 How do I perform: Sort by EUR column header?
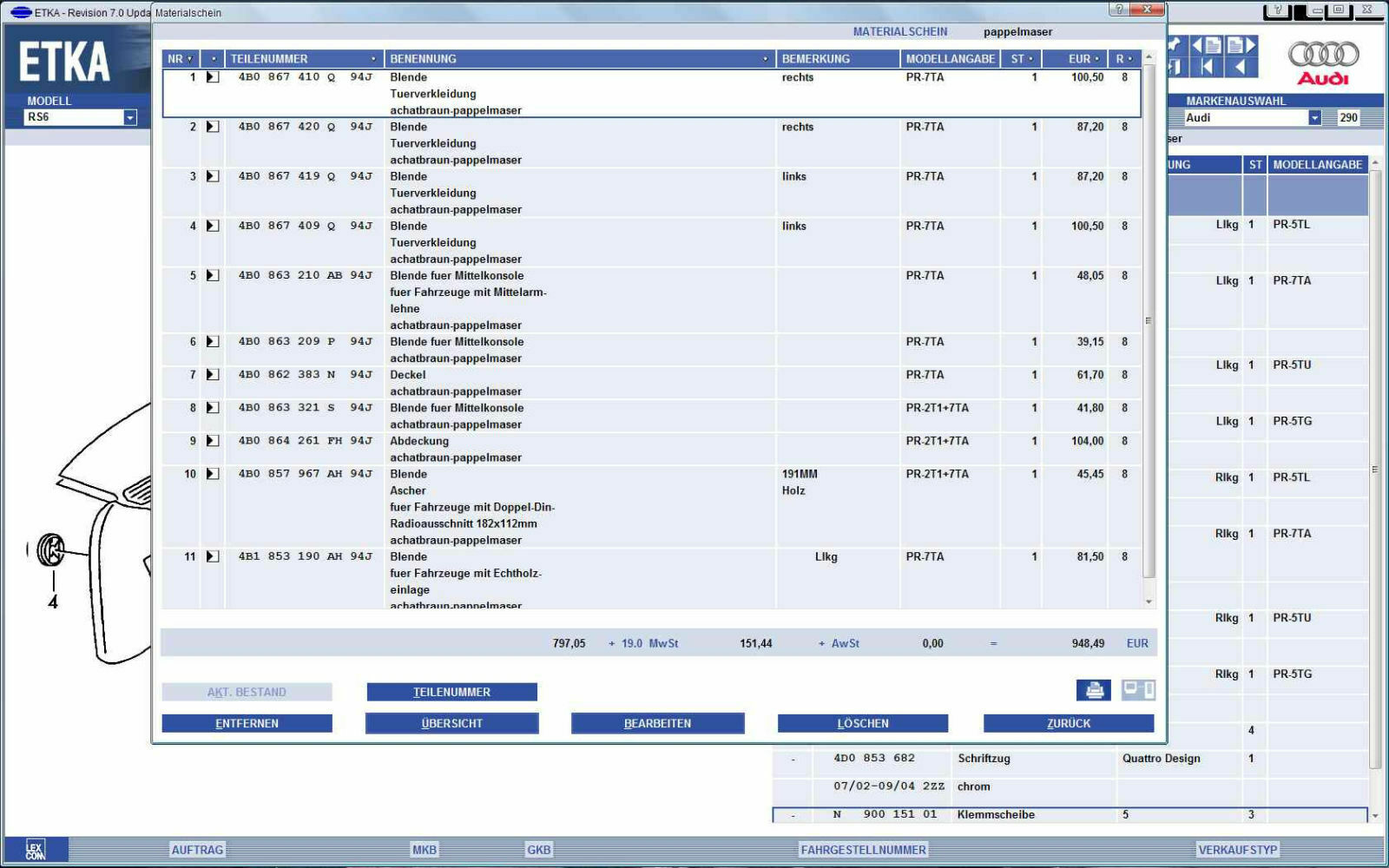pos(1076,59)
